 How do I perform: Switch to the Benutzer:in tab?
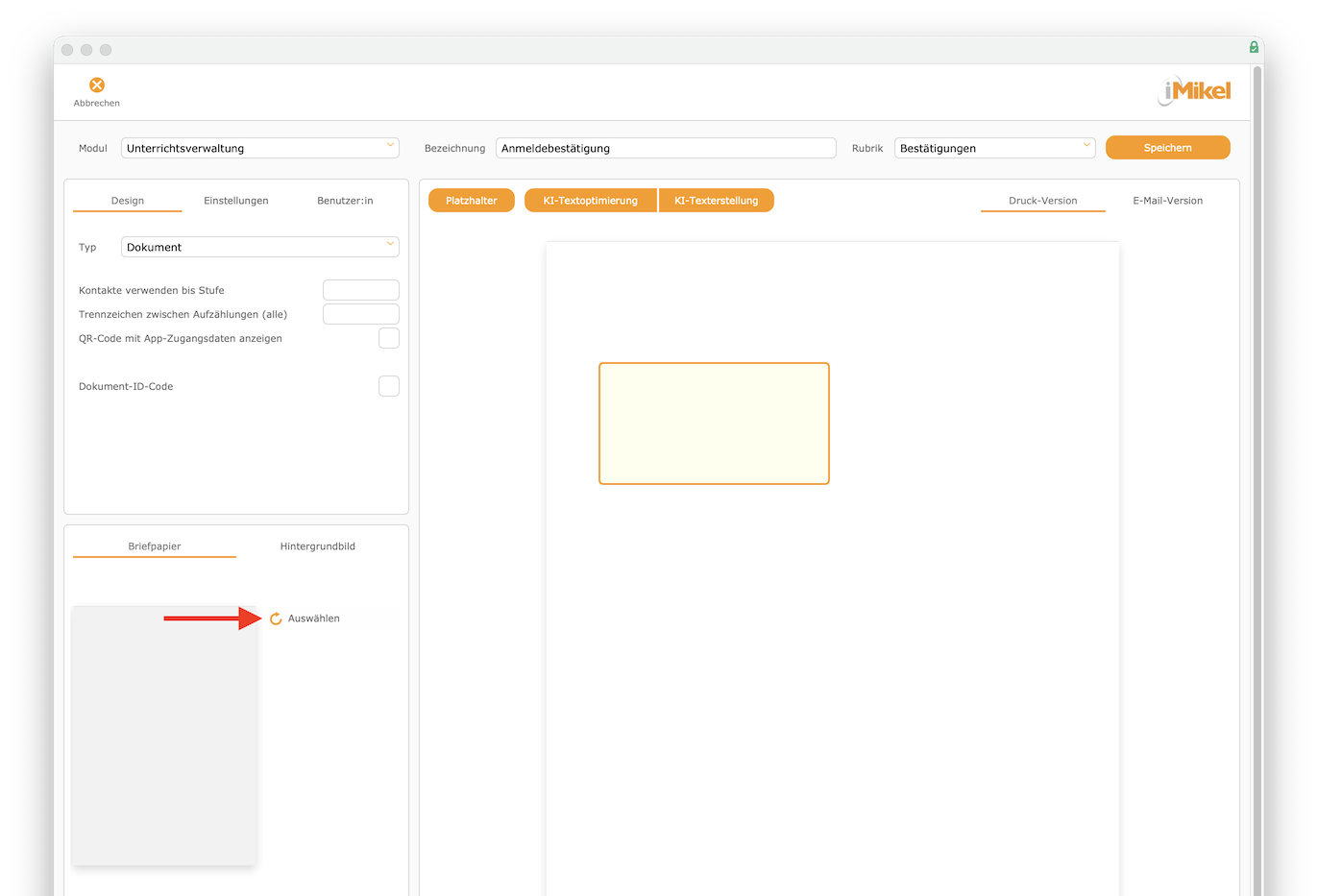click(345, 201)
